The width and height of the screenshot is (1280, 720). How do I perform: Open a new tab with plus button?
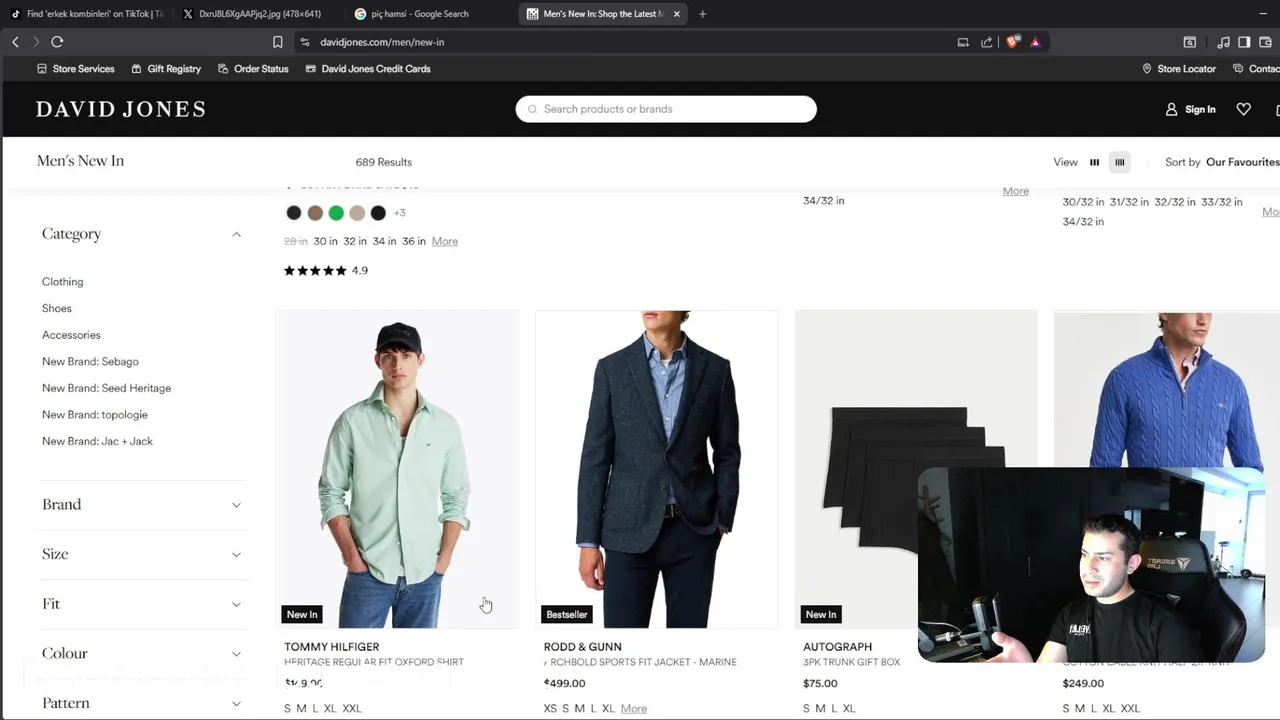click(702, 14)
